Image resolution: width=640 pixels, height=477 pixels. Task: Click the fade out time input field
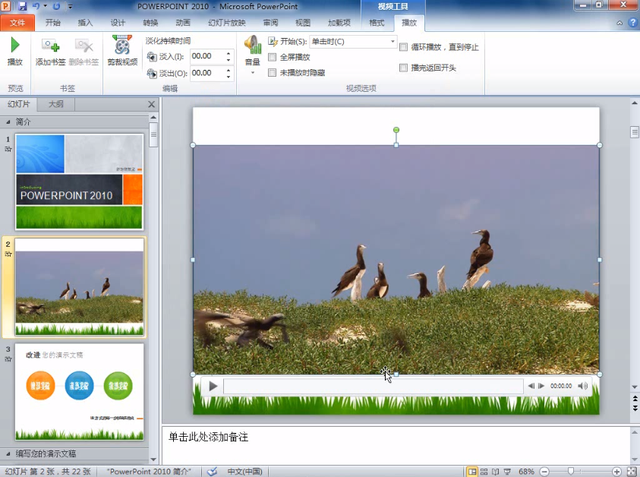[x=210, y=73]
